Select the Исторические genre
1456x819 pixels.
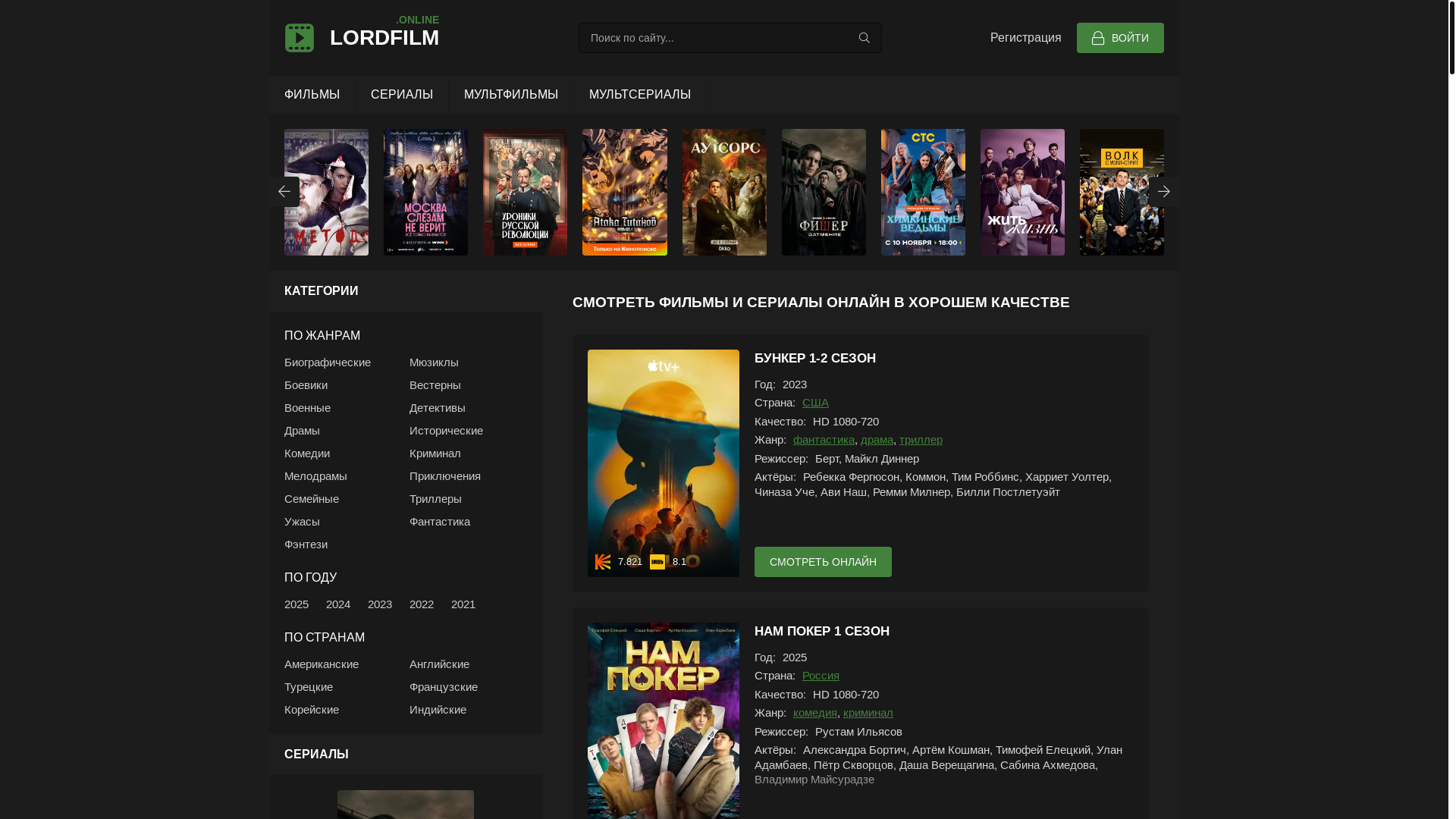coord(446,431)
